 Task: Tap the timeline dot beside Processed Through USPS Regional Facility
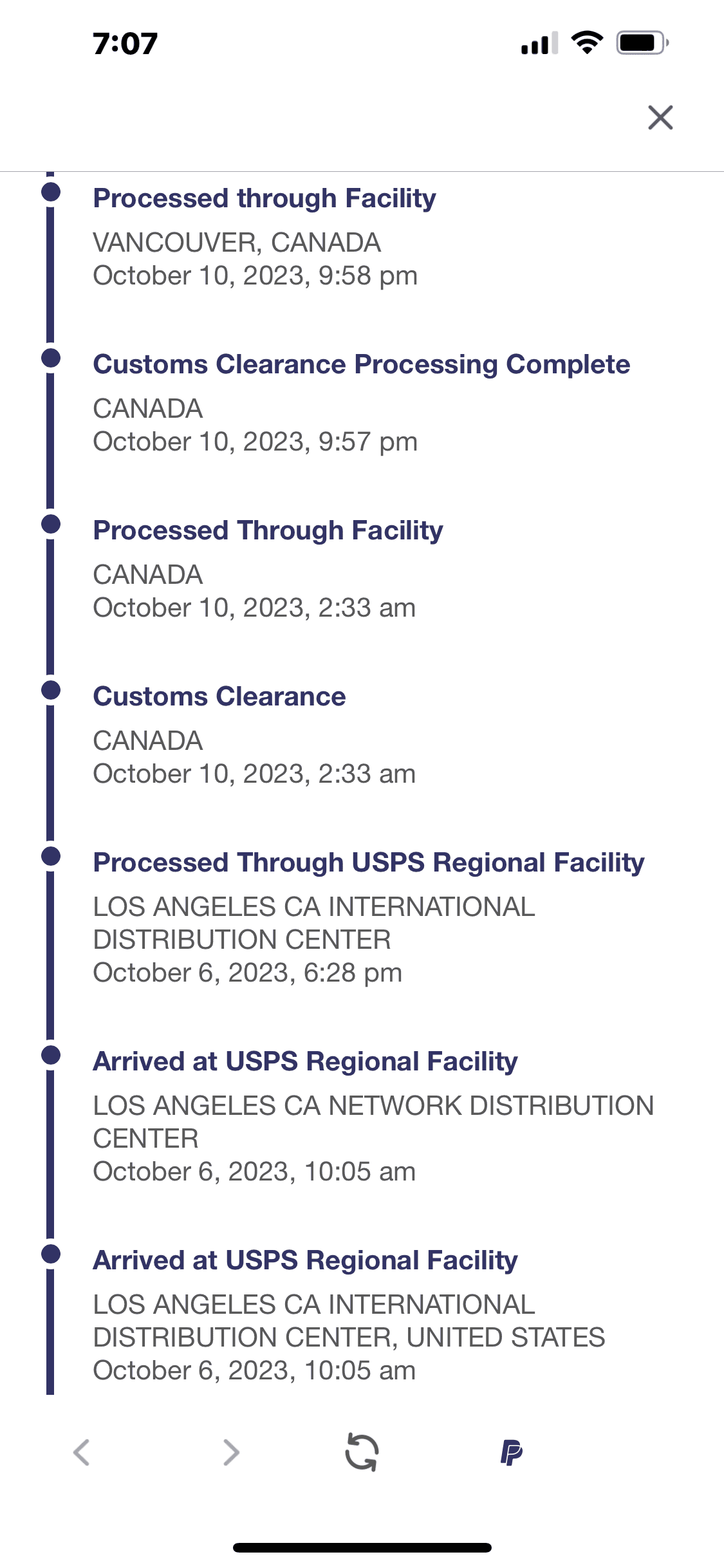pos(51,856)
